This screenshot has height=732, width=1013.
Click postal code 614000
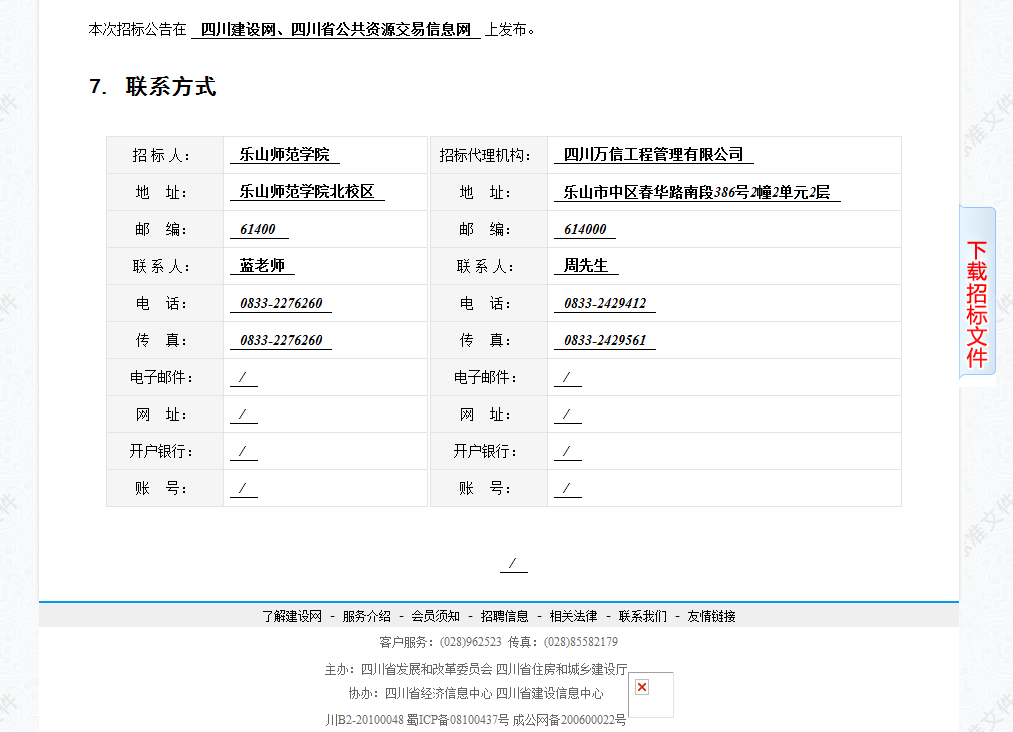[x=585, y=229]
